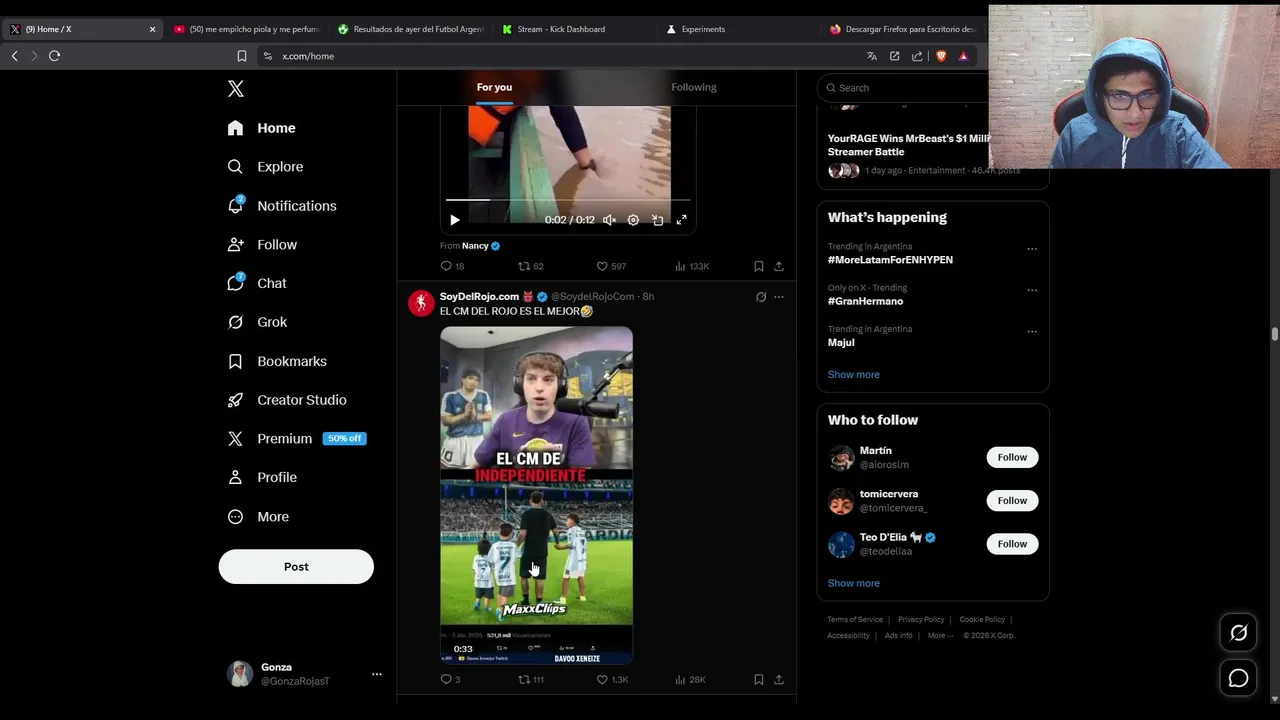Viewport: 1280px width, 720px height.
Task: Play the video from Nancy
Action: (454, 220)
